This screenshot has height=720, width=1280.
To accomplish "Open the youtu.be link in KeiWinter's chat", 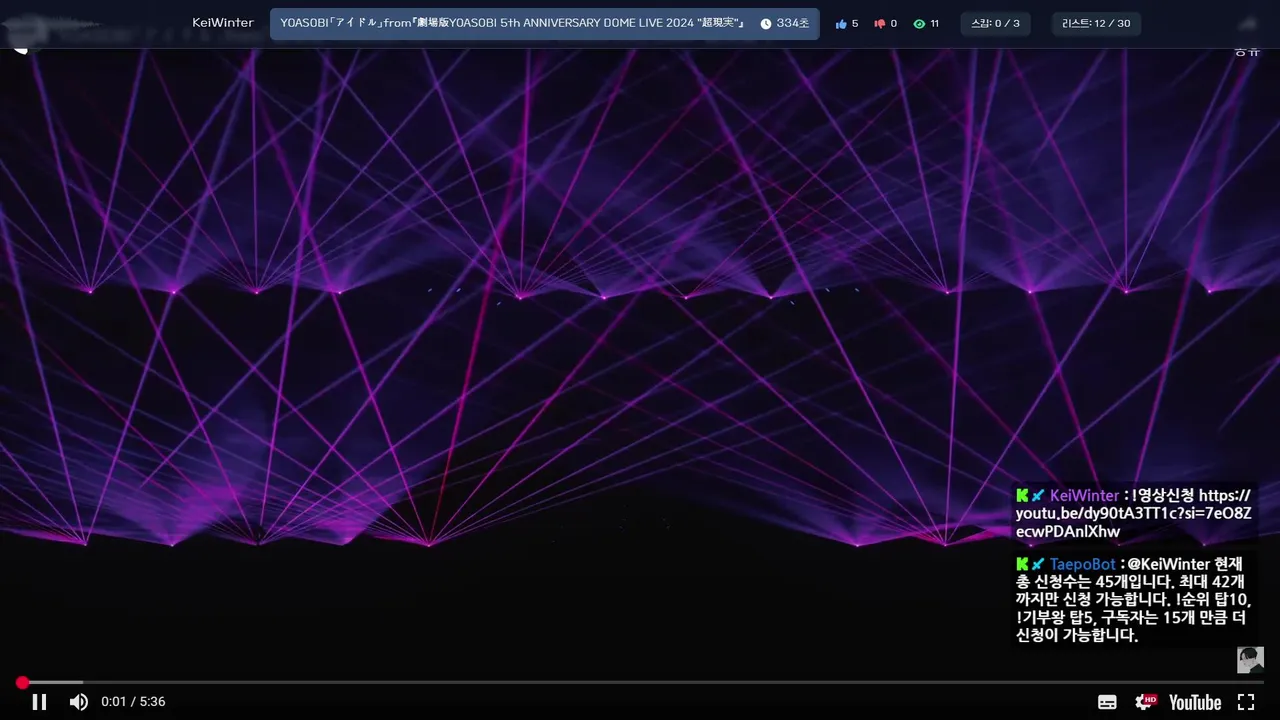I will [x=1133, y=513].
